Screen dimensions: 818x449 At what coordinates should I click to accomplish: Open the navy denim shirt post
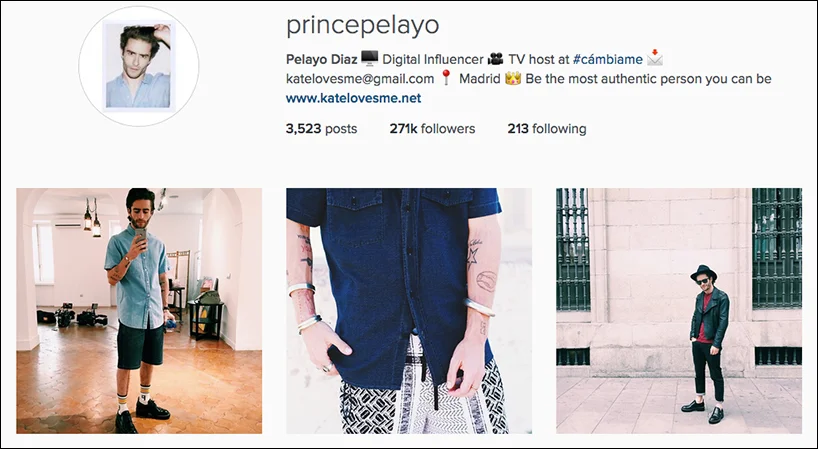click(409, 311)
